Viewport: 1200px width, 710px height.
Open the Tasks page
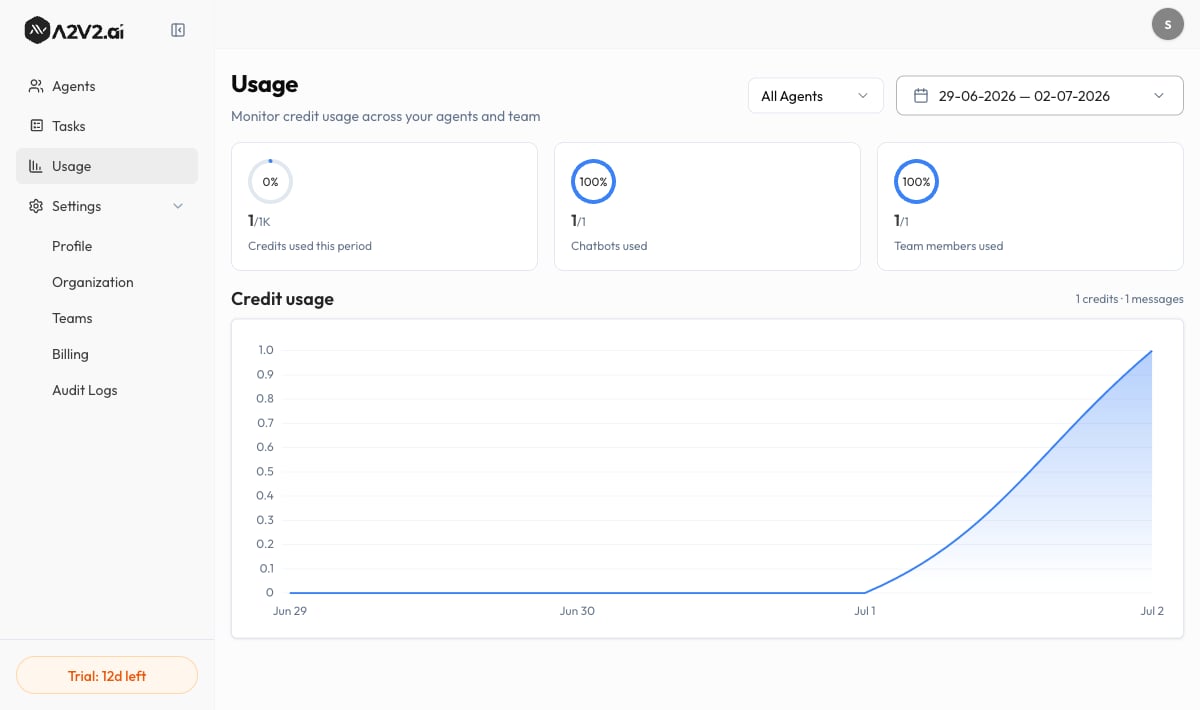[107, 126]
